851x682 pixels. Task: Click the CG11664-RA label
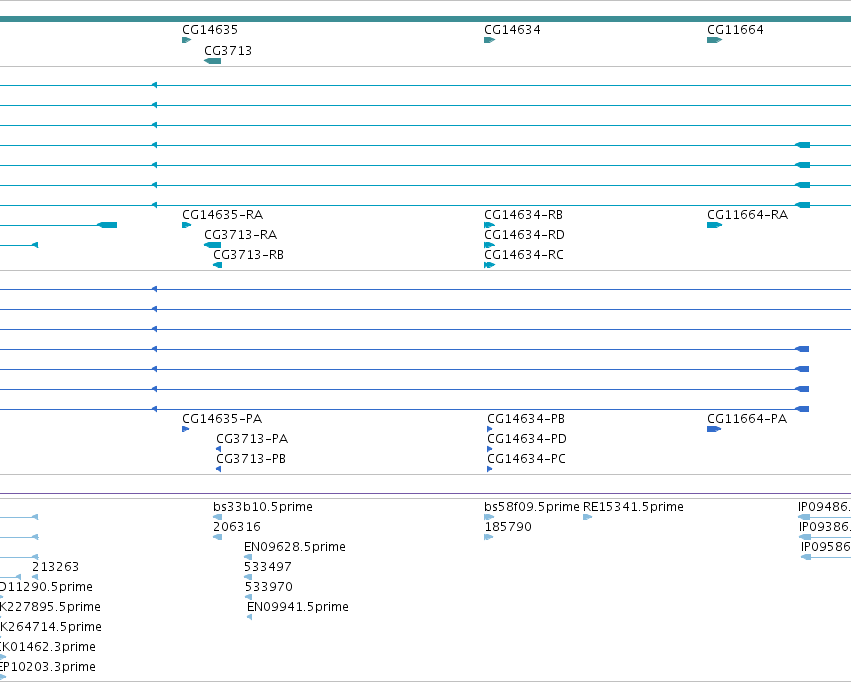(x=747, y=215)
